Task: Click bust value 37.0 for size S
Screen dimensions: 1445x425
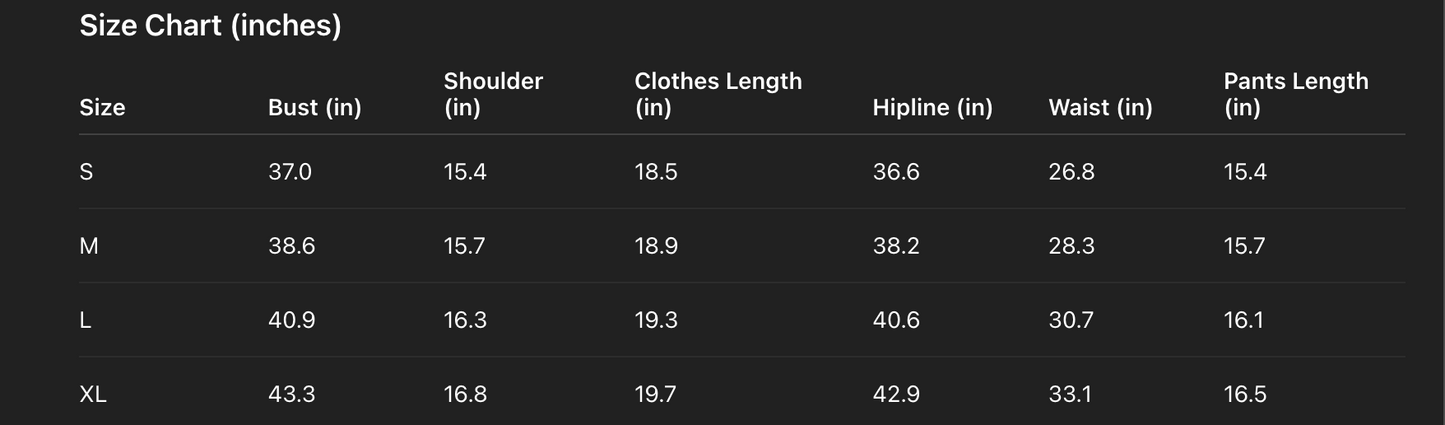Action: coord(290,172)
